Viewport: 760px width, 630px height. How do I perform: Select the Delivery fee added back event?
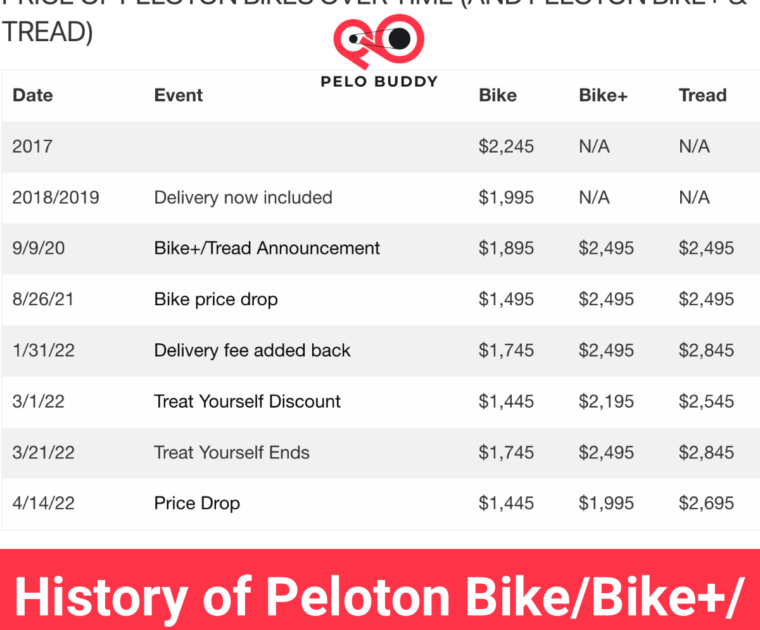pyautogui.click(x=252, y=351)
